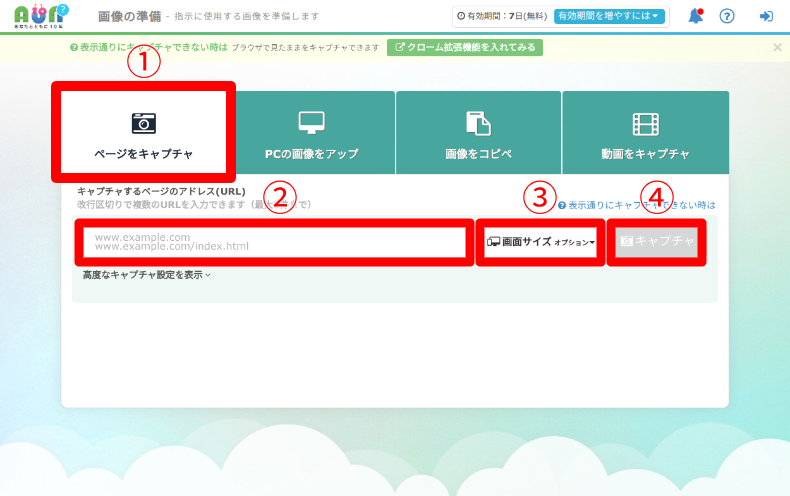
Task: Select the ページをキャプチャ tab
Action: click(144, 132)
